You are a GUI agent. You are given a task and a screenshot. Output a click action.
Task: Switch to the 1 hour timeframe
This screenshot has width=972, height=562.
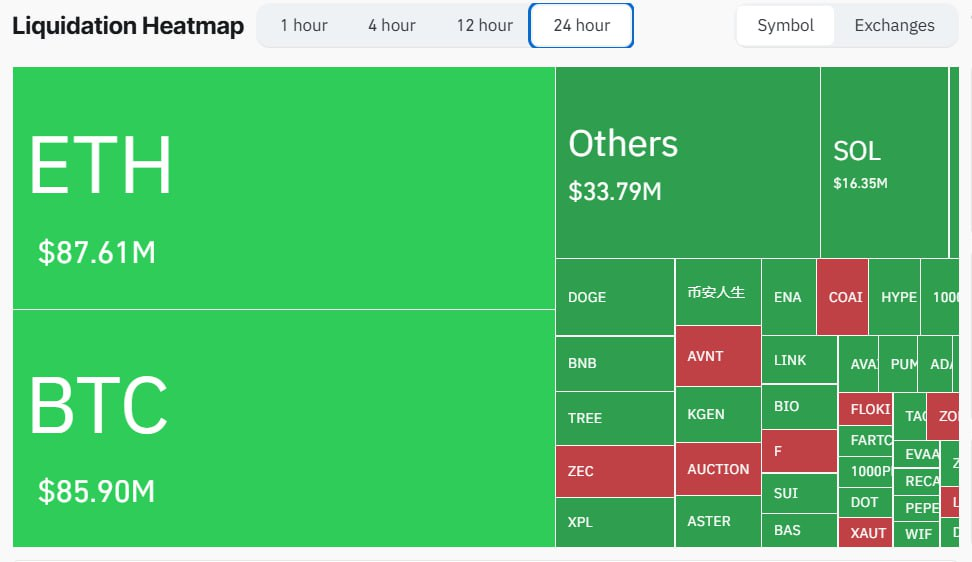coord(304,26)
